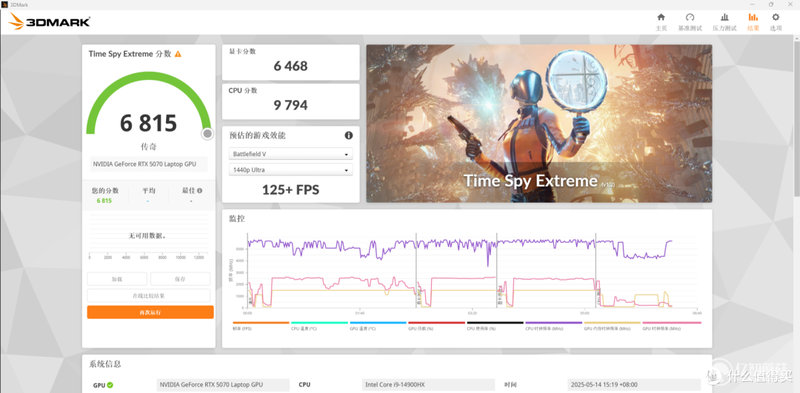The image size is (800, 393).
Task: Click the purple CPU 时钟频率 legend swatch
Action: pos(554,323)
